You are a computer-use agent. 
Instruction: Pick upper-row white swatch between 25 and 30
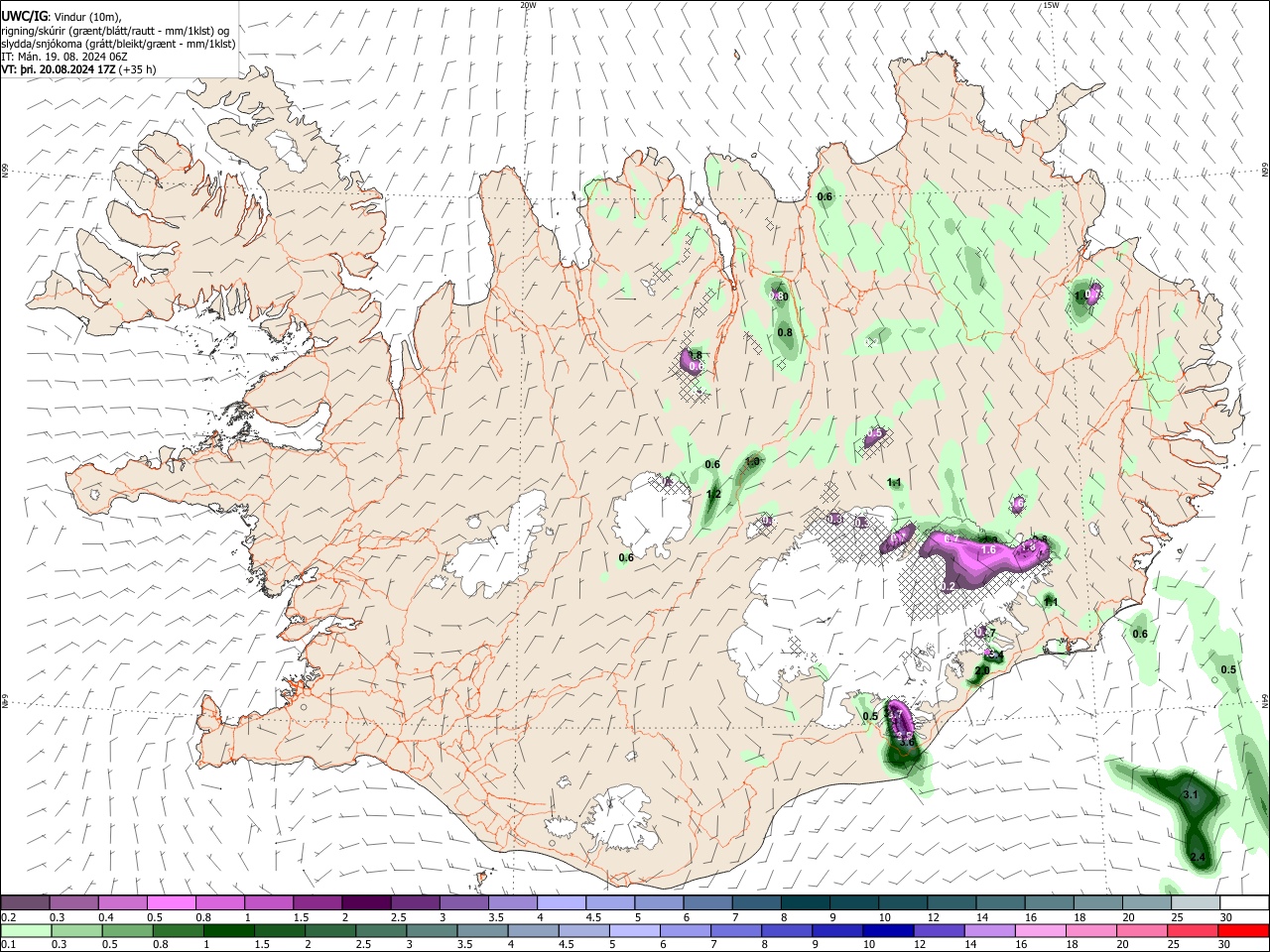pyautogui.click(x=1197, y=902)
